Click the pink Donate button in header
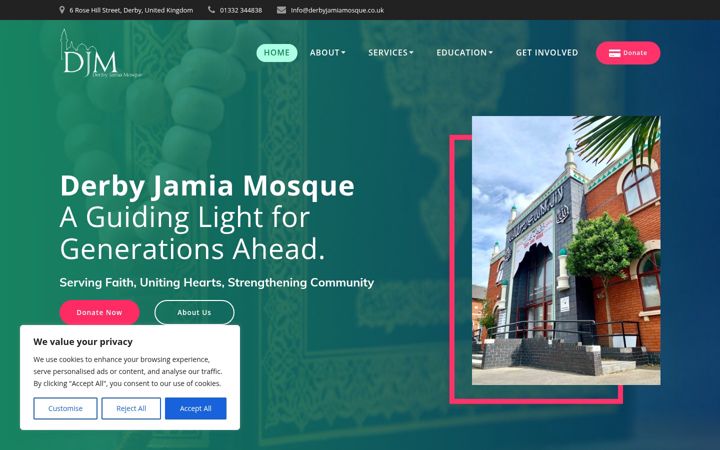Image resolution: width=720 pixels, height=450 pixels. coord(628,53)
